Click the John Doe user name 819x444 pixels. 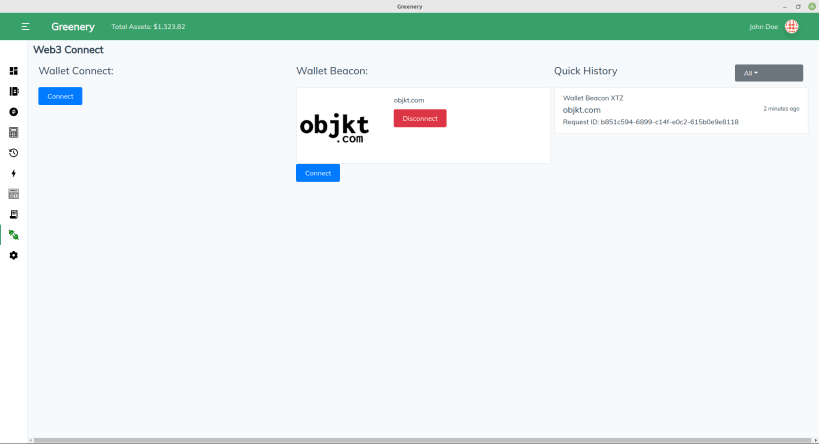[763, 27]
